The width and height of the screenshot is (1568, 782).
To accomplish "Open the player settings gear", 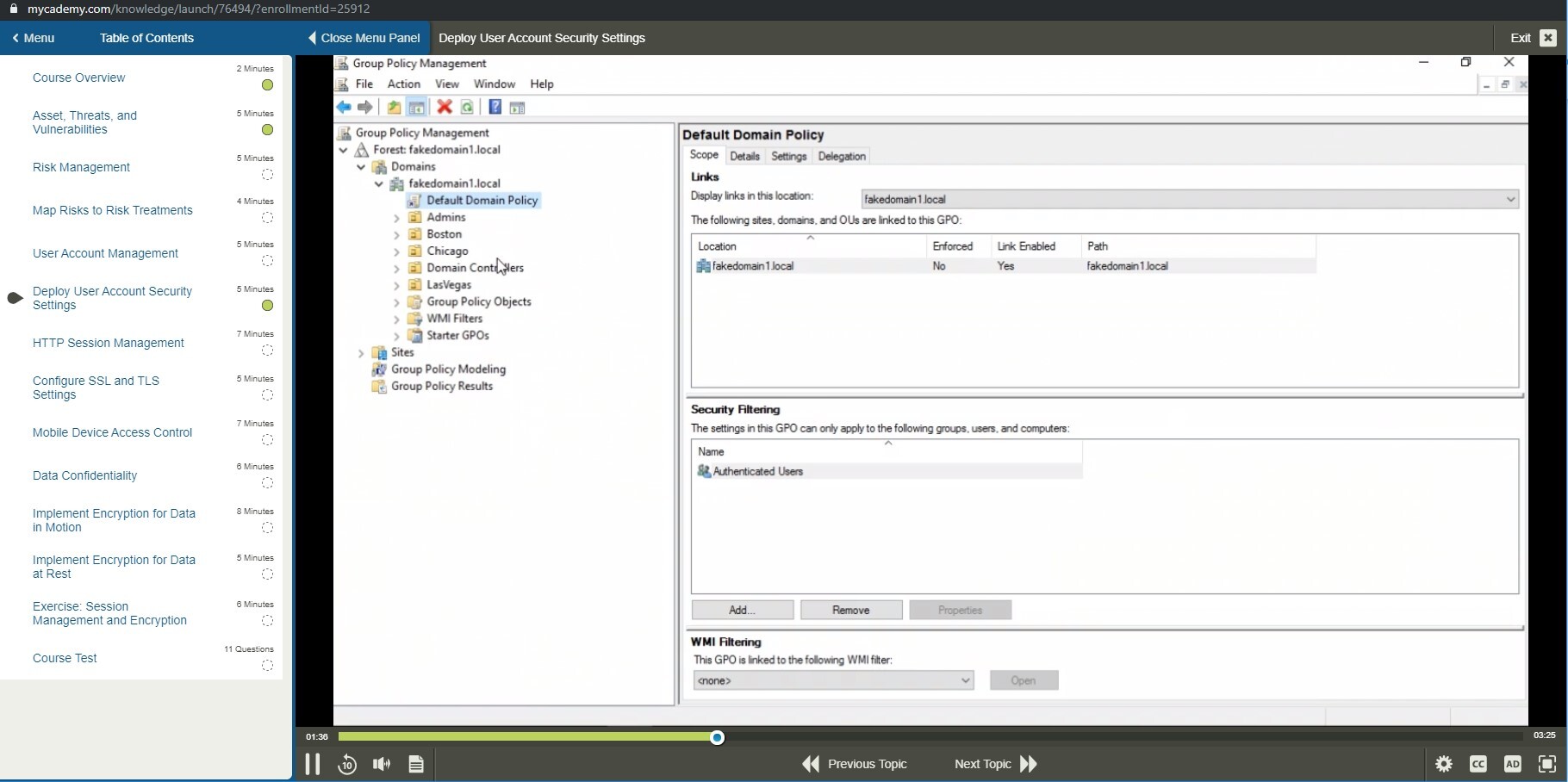I will click(1444, 764).
